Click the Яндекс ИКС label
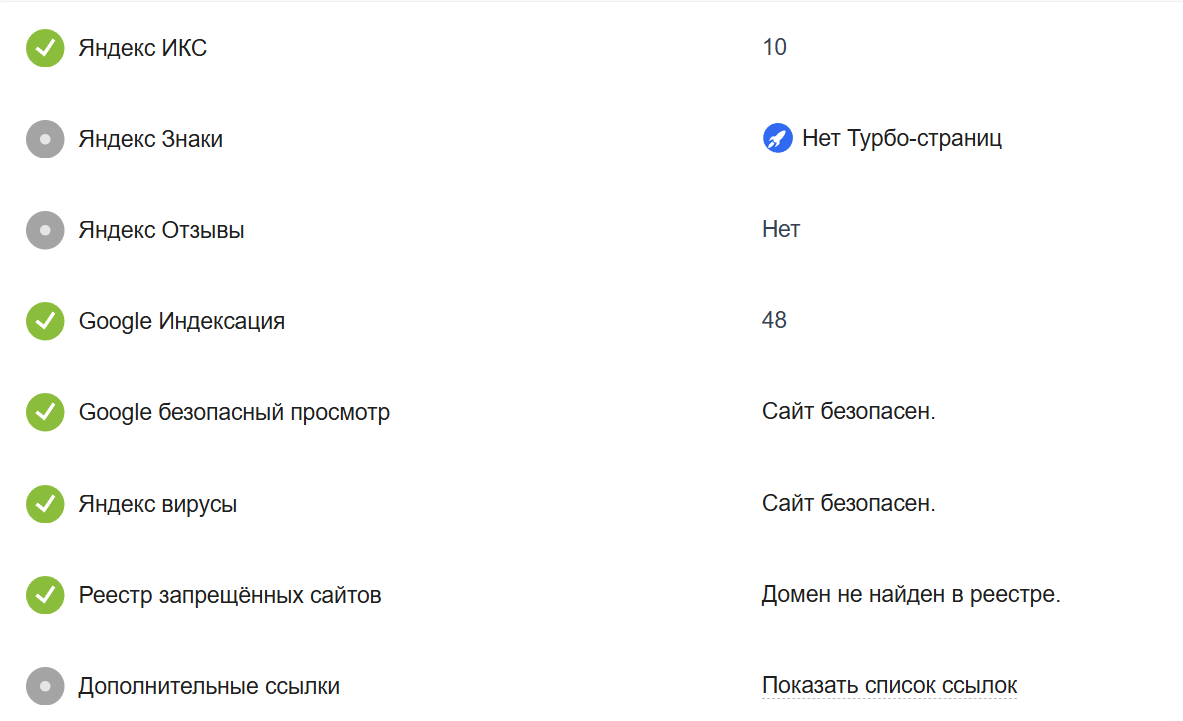Screen dimensions: 1183x721 143,48
